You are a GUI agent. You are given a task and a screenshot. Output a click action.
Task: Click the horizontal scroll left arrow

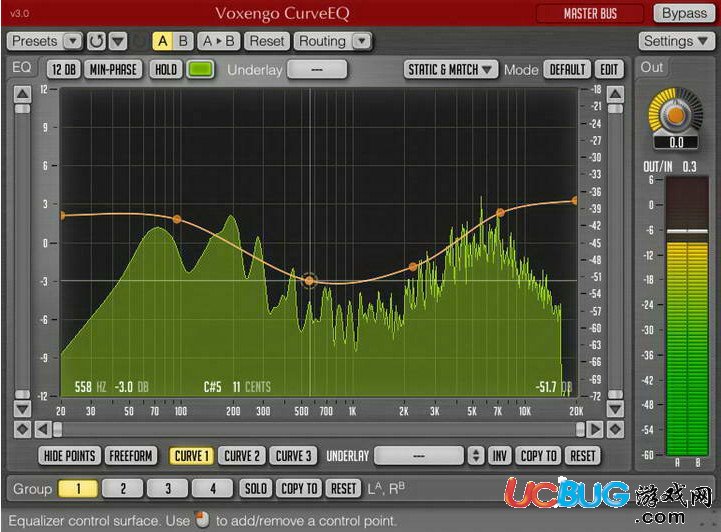tap(43, 429)
